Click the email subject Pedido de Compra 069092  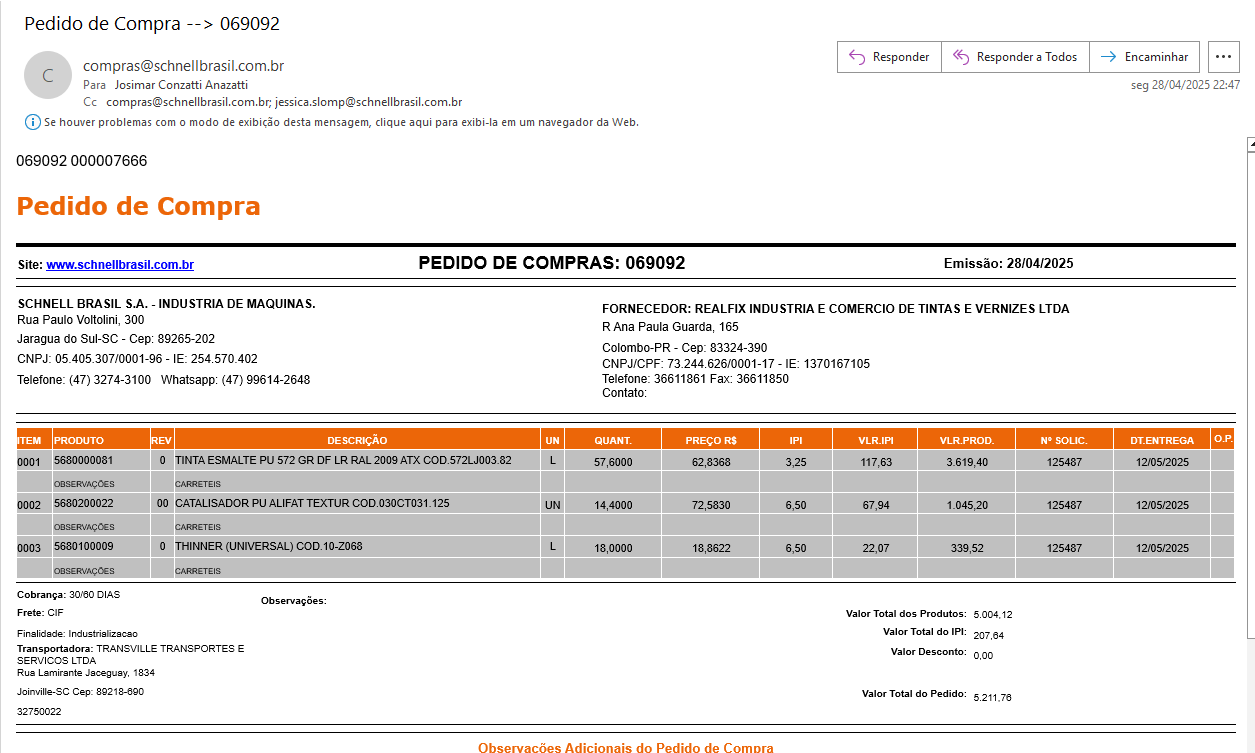tap(152, 24)
